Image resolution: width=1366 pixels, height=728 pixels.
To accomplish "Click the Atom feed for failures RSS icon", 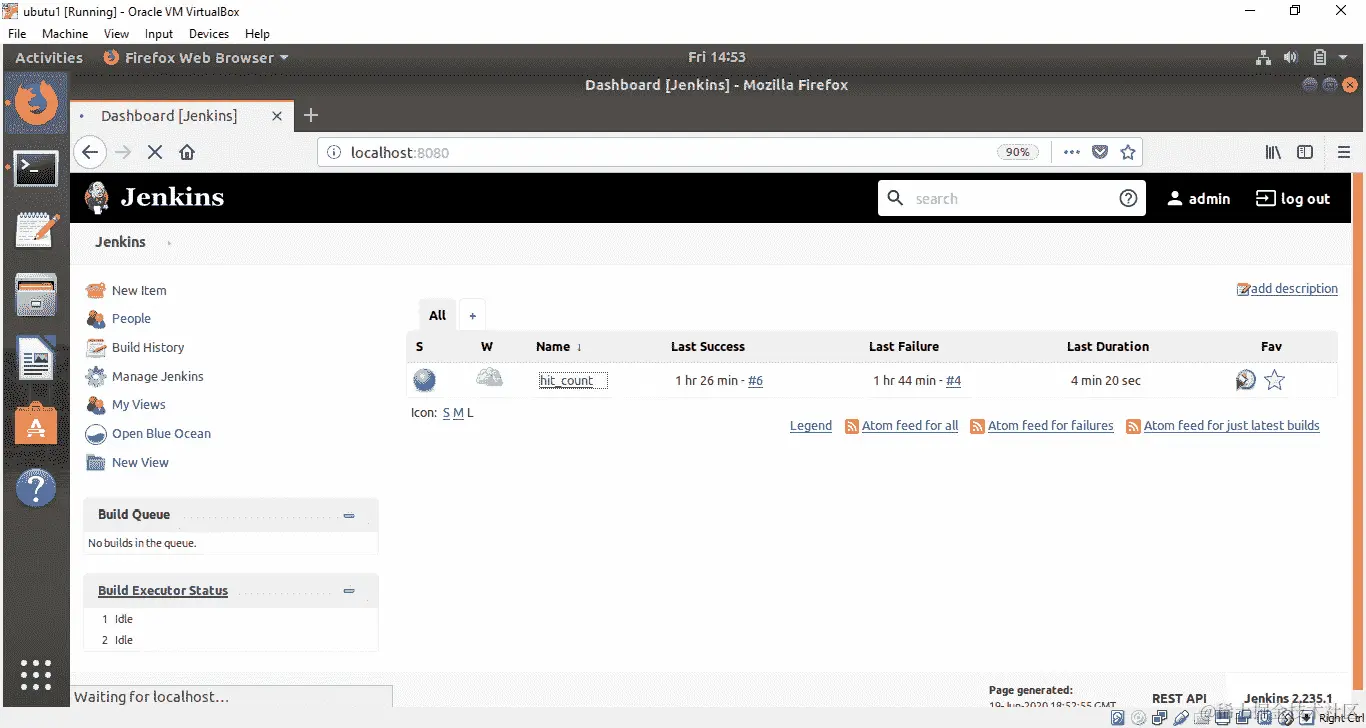I will [x=978, y=426].
